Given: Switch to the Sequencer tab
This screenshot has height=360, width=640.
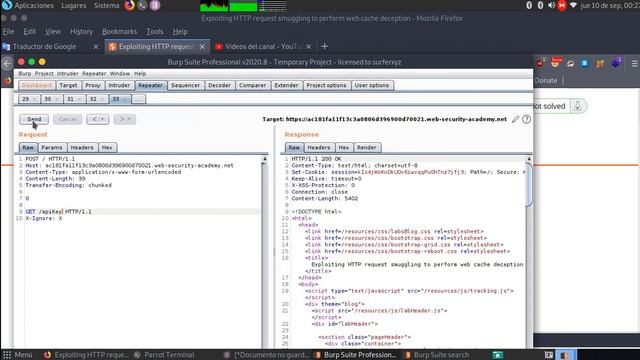Looking at the screenshot, I should [x=185, y=85].
